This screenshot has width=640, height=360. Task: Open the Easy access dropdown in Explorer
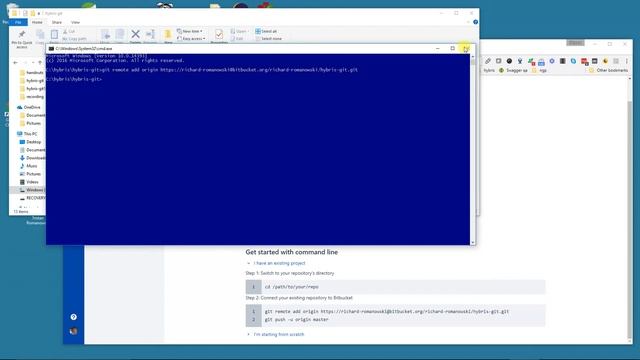191,39
